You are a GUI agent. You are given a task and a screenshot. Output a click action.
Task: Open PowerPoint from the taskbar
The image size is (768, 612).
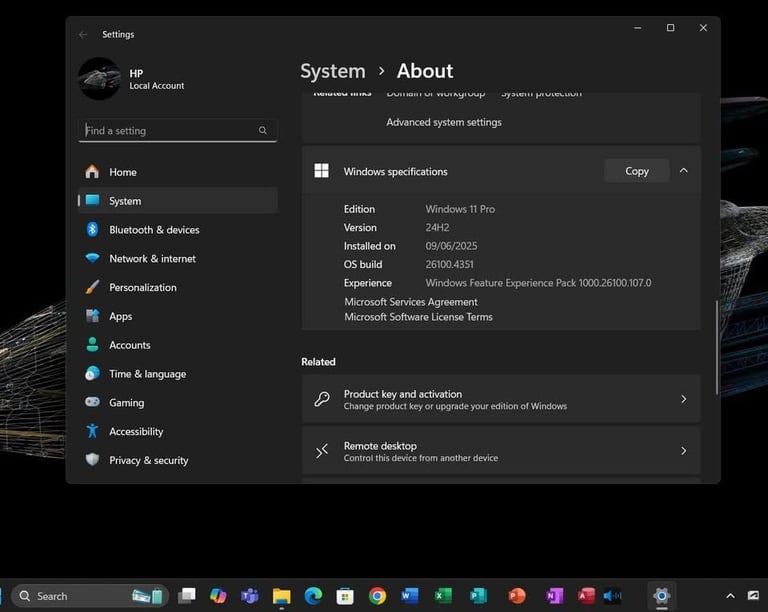coord(517,595)
